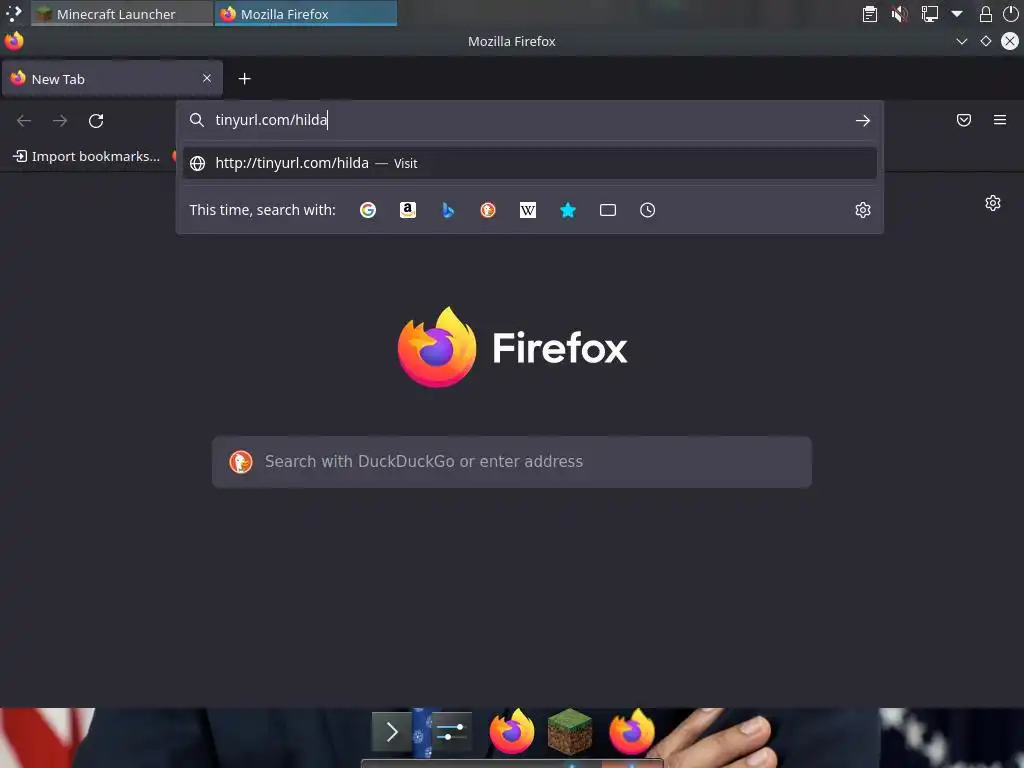
Task: Select the New Tab tab
Action: 112,79
